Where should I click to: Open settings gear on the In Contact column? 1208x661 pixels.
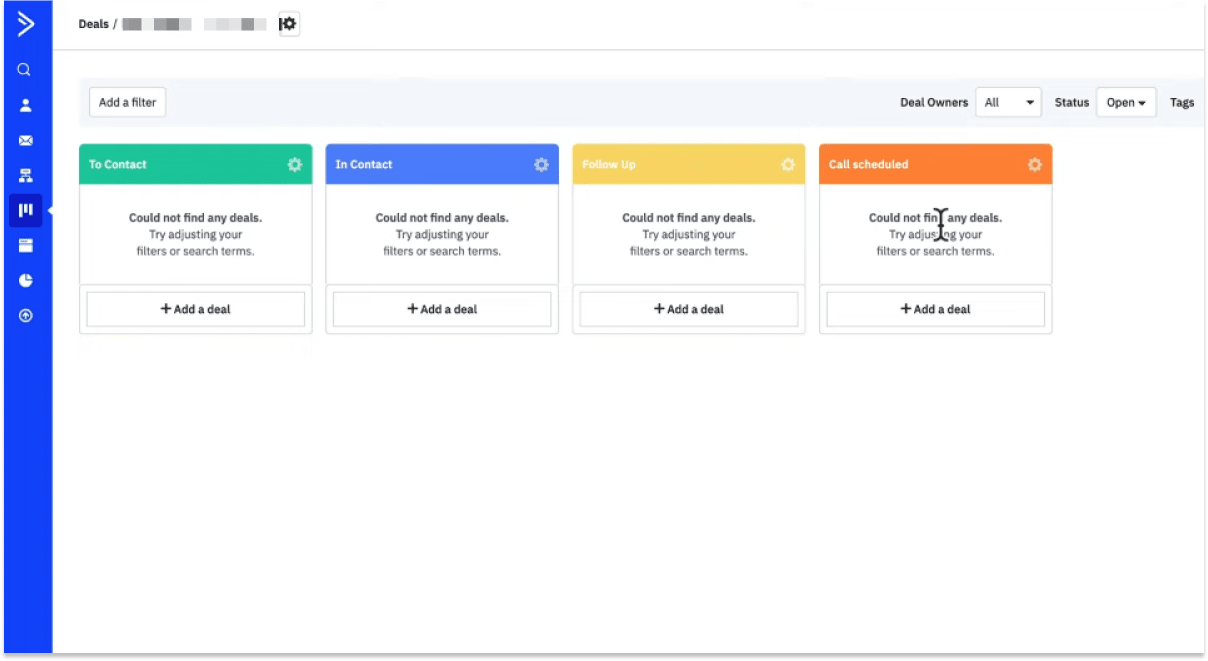(541, 164)
